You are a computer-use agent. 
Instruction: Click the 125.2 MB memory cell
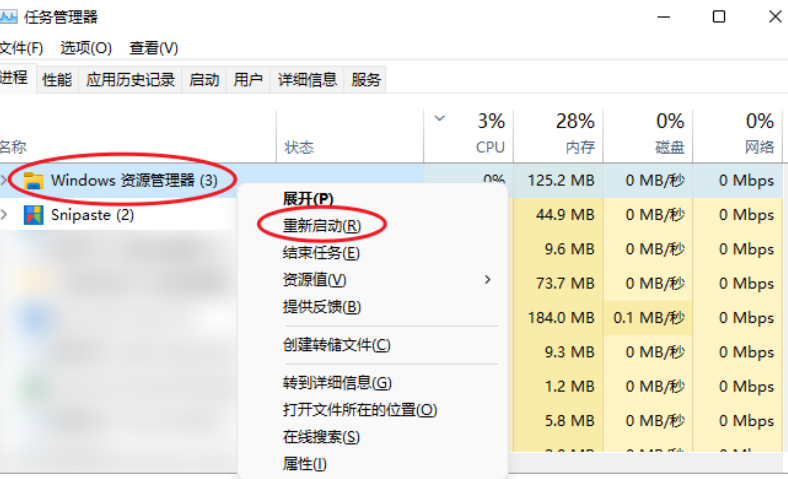(x=558, y=180)
